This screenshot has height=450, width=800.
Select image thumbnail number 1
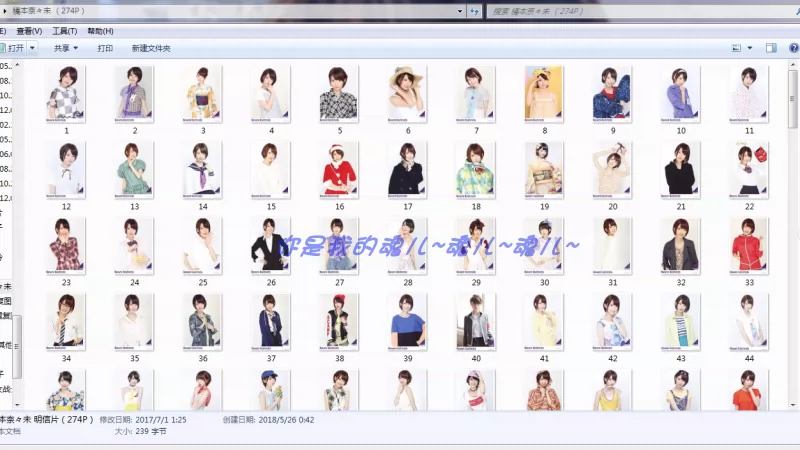coord(66,95)
